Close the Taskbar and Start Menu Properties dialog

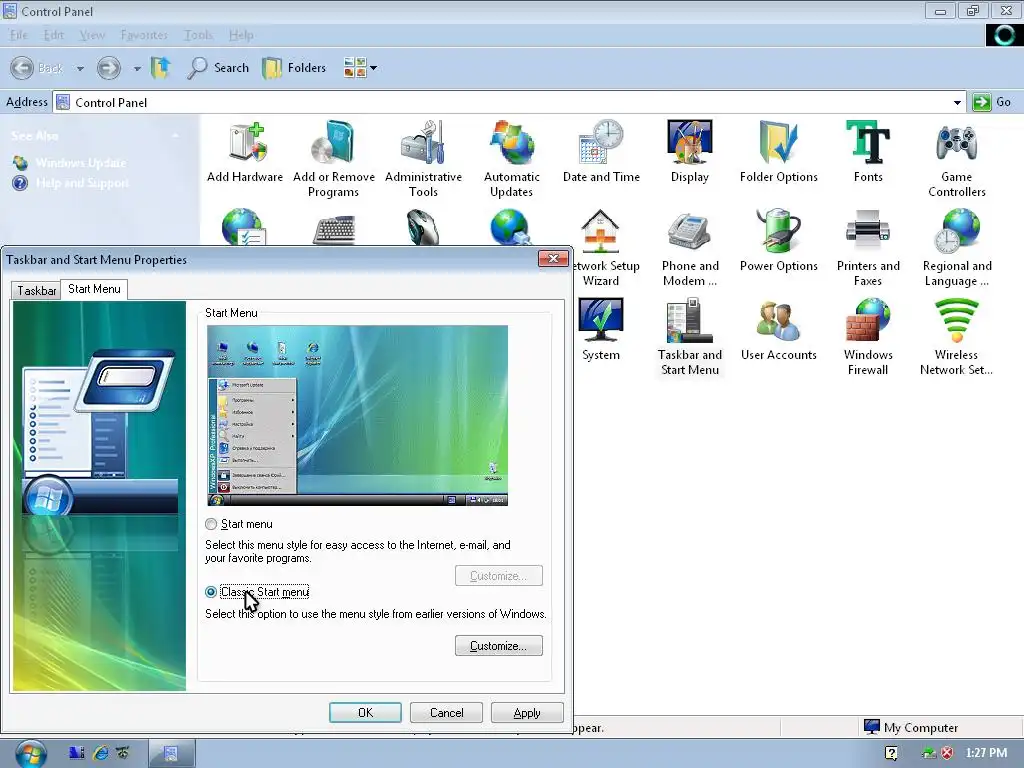552,259
